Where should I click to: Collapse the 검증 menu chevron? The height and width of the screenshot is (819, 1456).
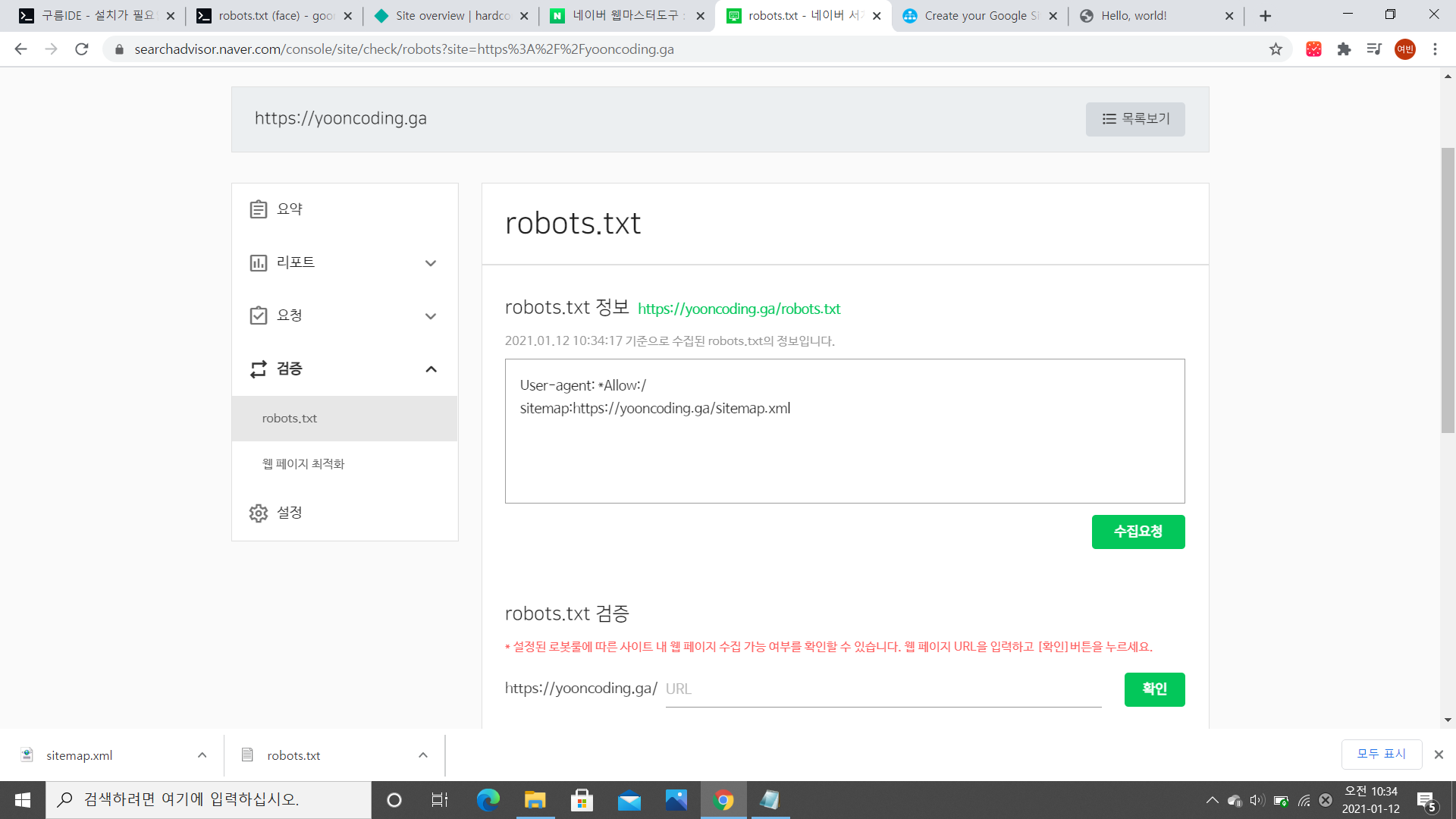coord(431,369)
